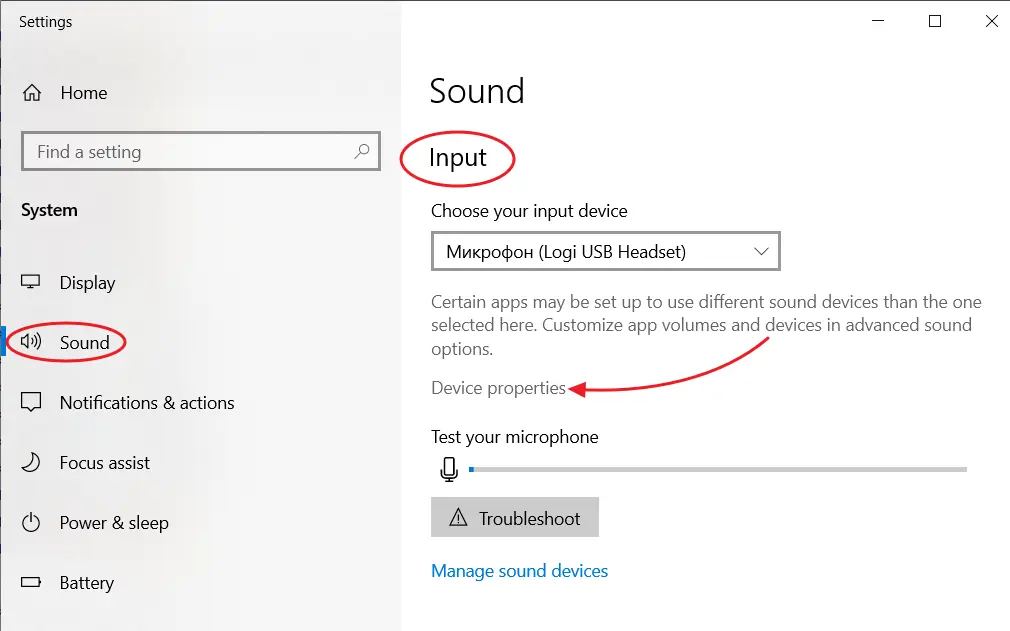Click the Battery icon in sidebar
This screenshot has width=1010, height=631.
32,583
